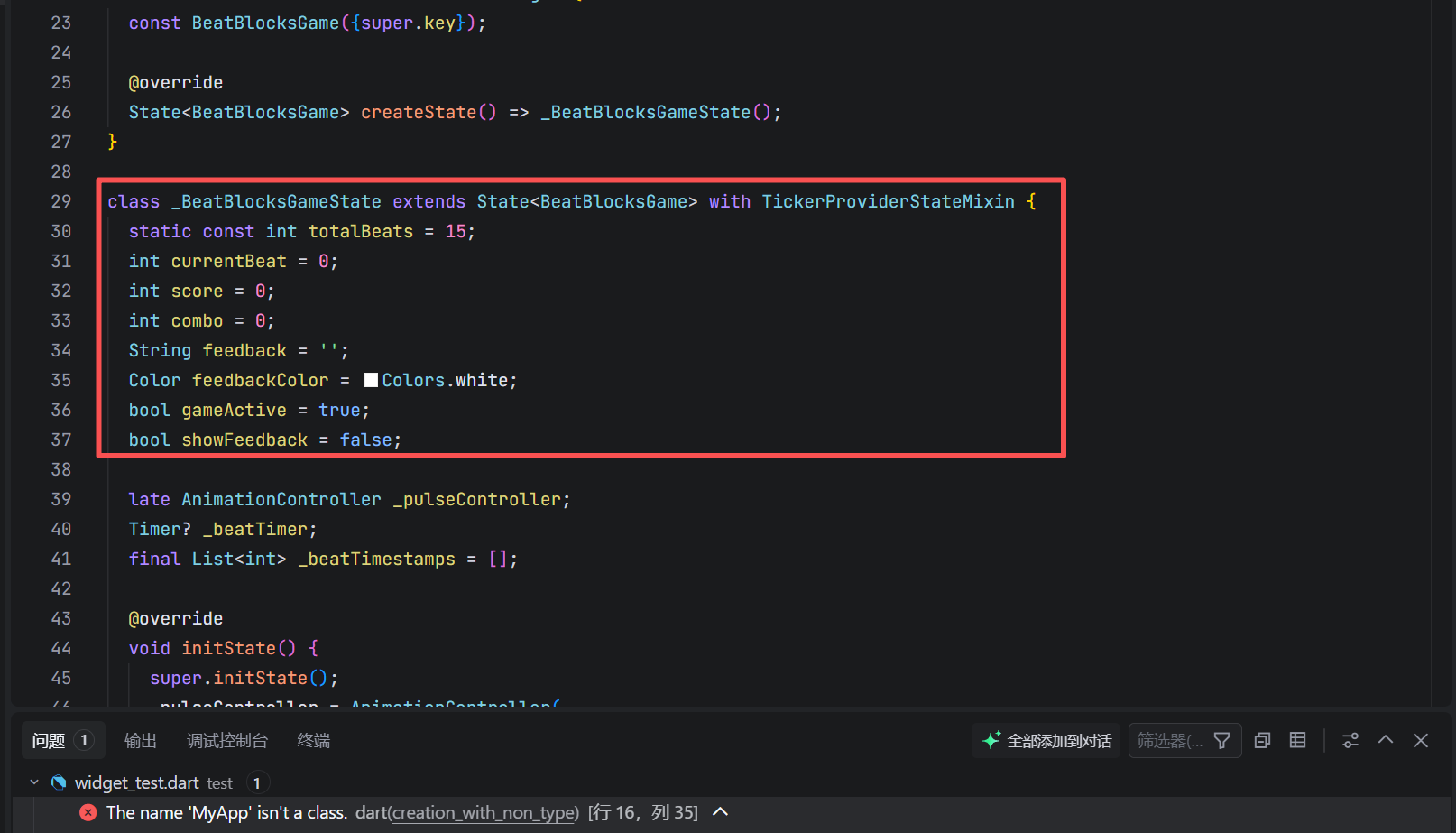Screen dimensions: 1456x833
Task: Click the feedbackColor variable name
Action: (x=261, y=380)
